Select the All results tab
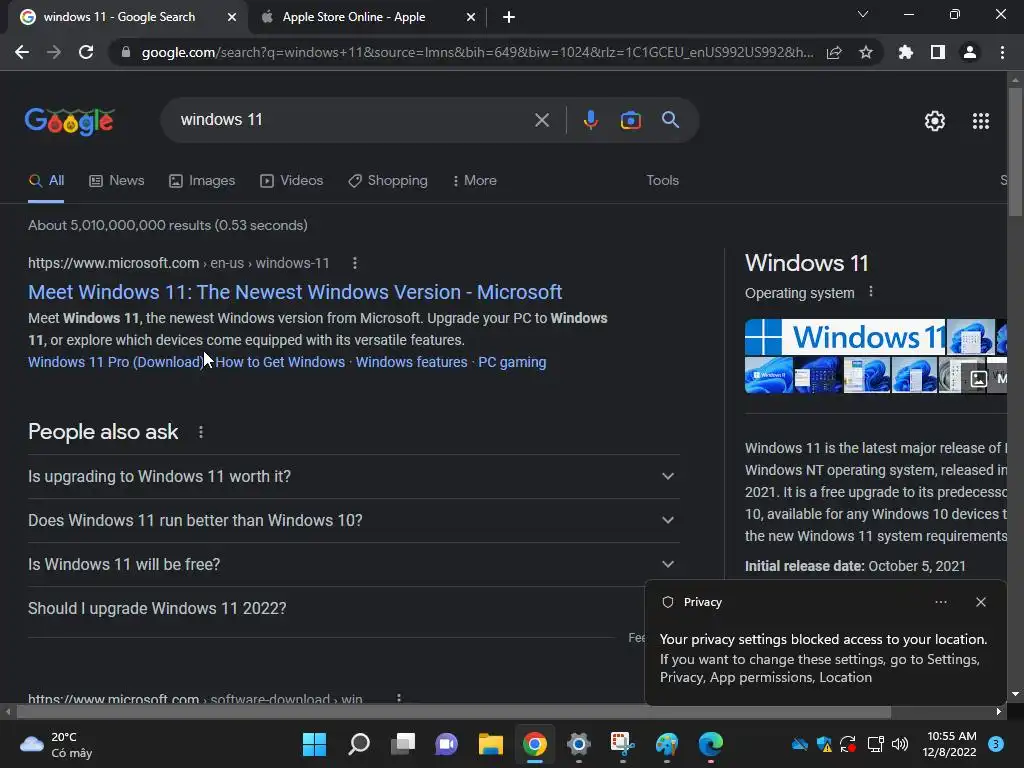Viewport: 1024px width, 768px height. click(46, 180)
